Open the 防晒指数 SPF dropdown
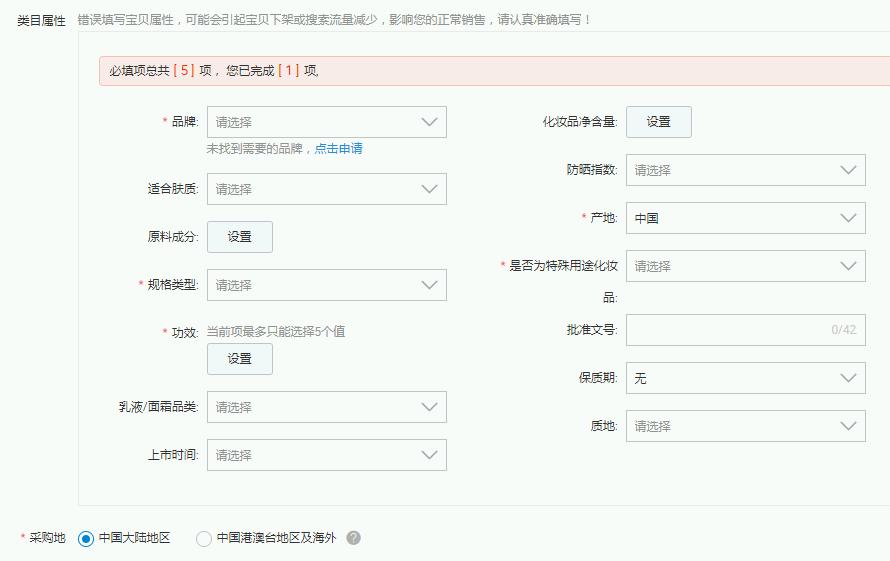890x561 pixels. click(745, 170)
